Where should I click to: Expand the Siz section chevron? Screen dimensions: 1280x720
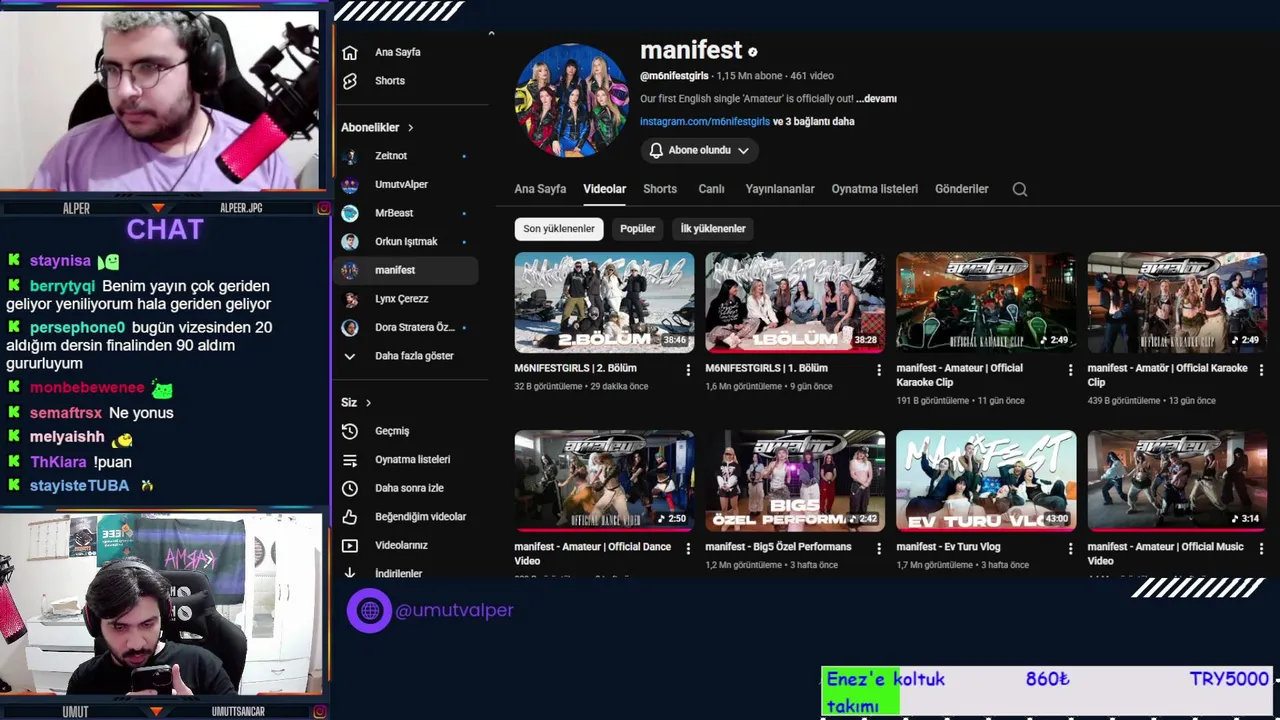[368, 403]
